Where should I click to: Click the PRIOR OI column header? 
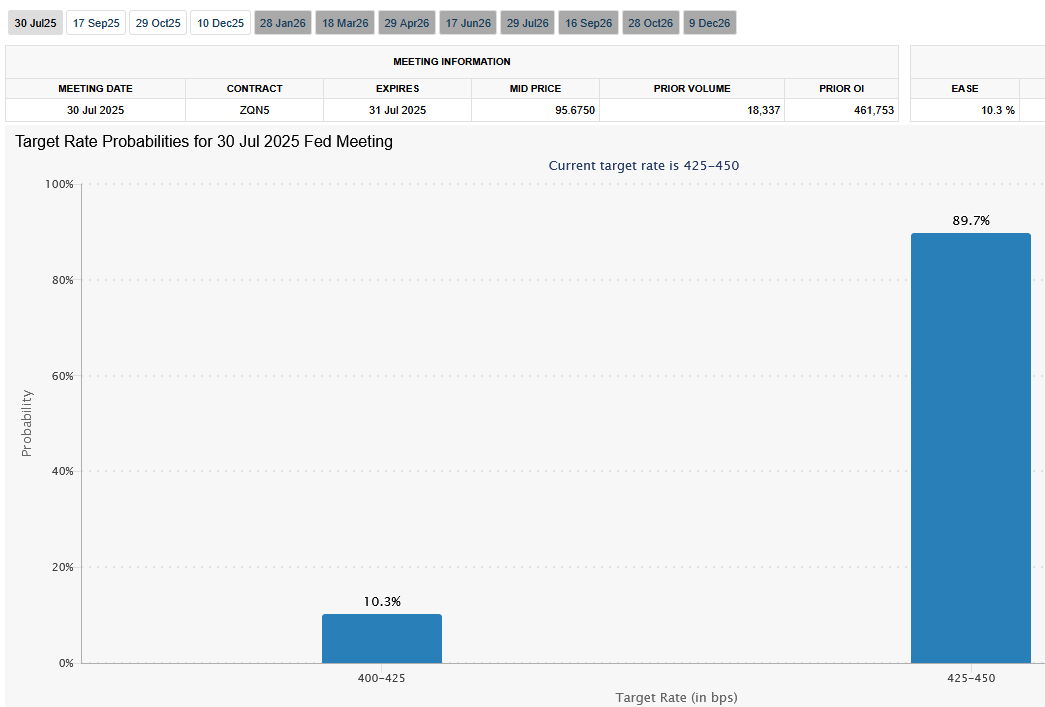[x=842, y=89]
